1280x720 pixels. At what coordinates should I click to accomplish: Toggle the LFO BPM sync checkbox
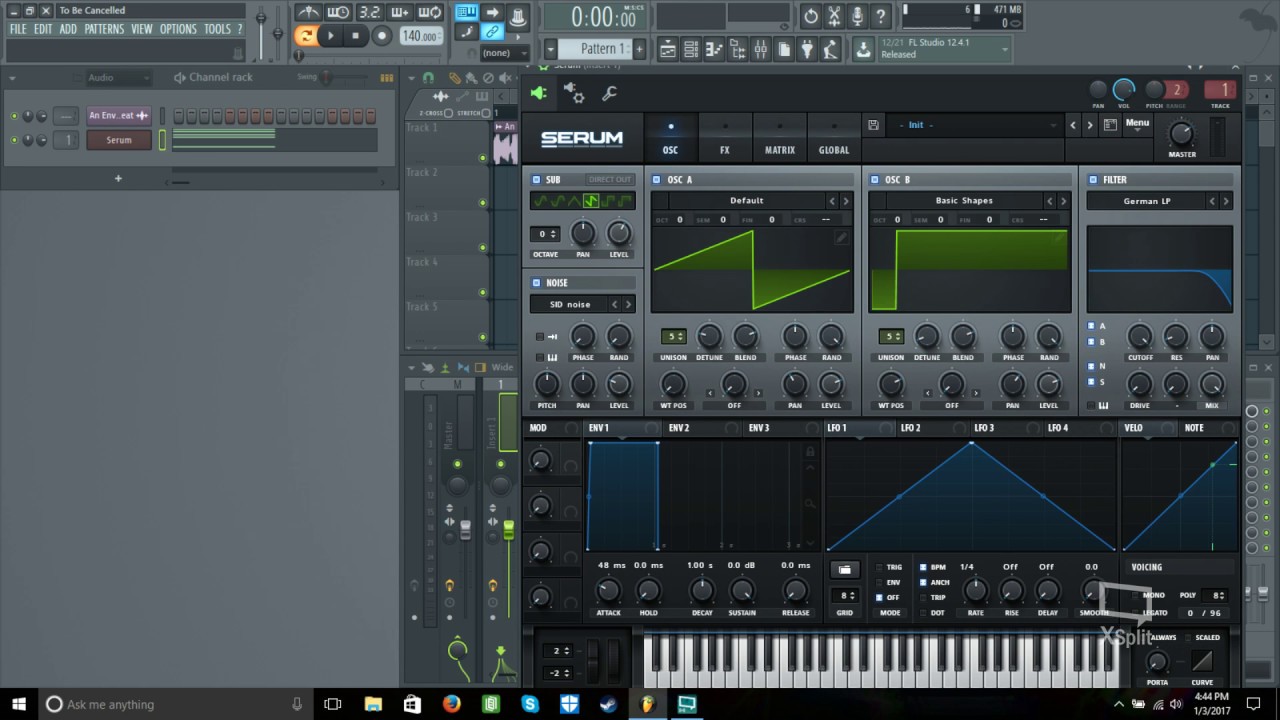coord(922,567)
